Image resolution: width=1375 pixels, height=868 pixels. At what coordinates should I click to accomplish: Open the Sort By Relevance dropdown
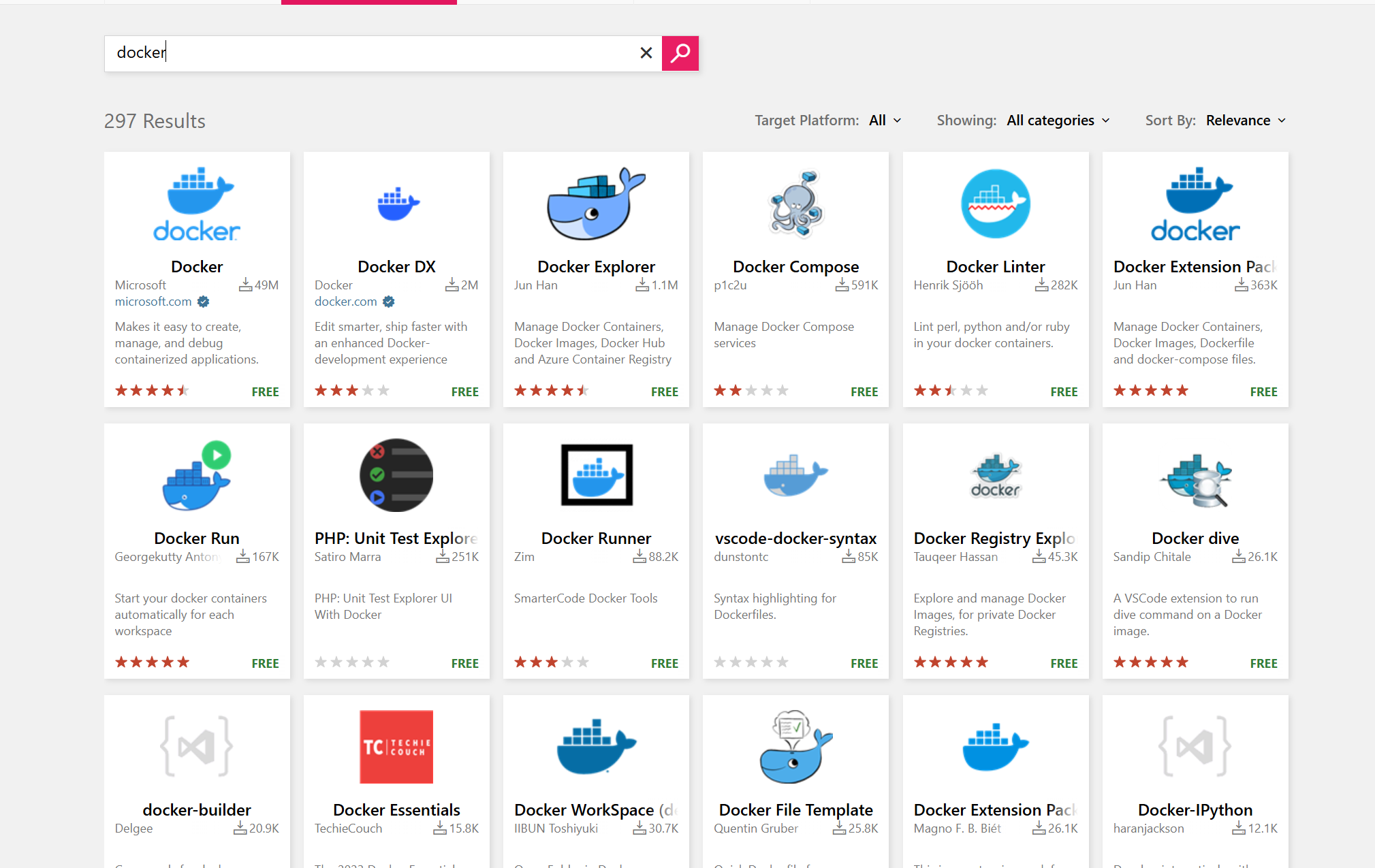[1246, 120]
